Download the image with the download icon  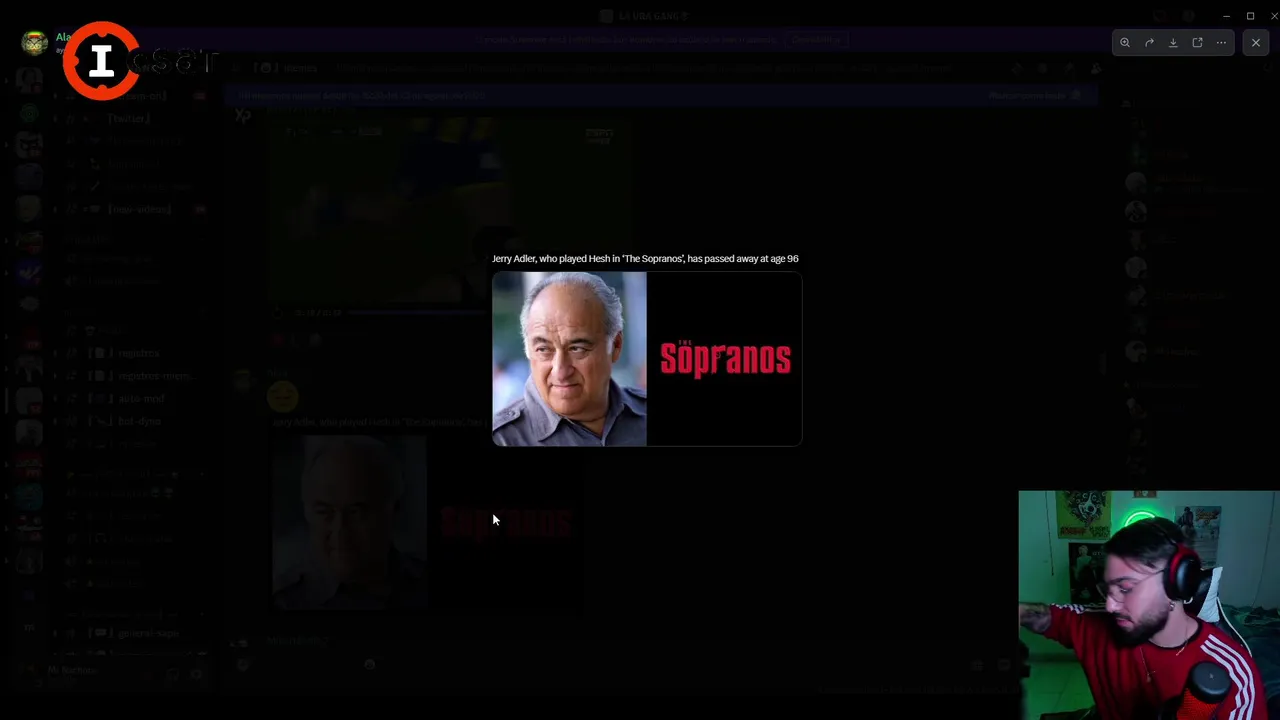pos(1173,43)
